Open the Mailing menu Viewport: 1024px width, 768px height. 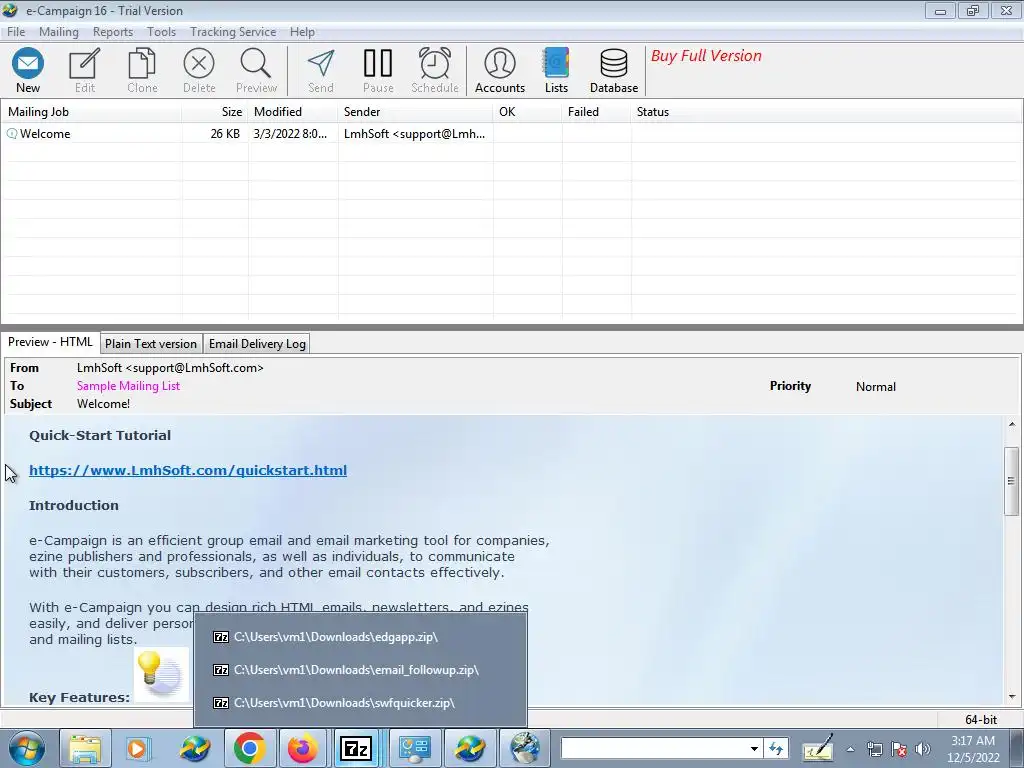[59, 31]
